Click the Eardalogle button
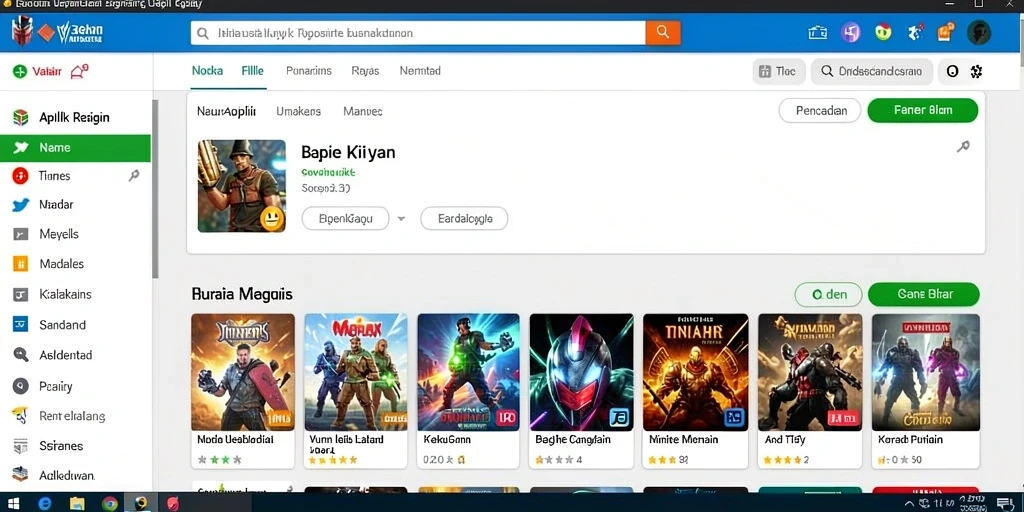1024x512 pixels. [464, 219]
